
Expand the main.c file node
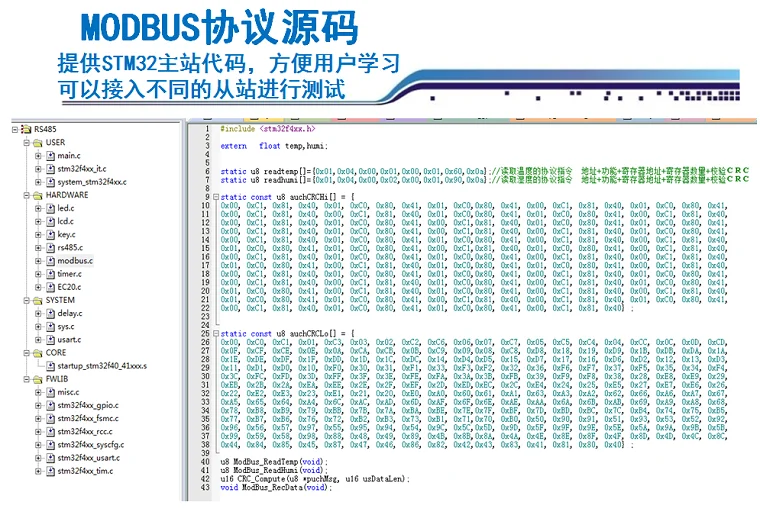[38, 156]
